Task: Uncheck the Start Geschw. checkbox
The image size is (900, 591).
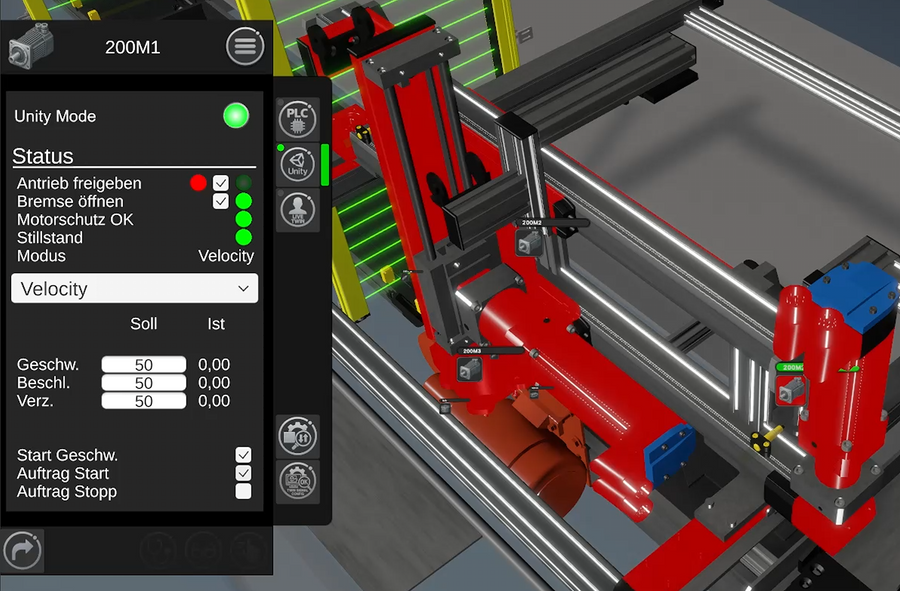Action: pyautogui.click(x=243, y=455)
